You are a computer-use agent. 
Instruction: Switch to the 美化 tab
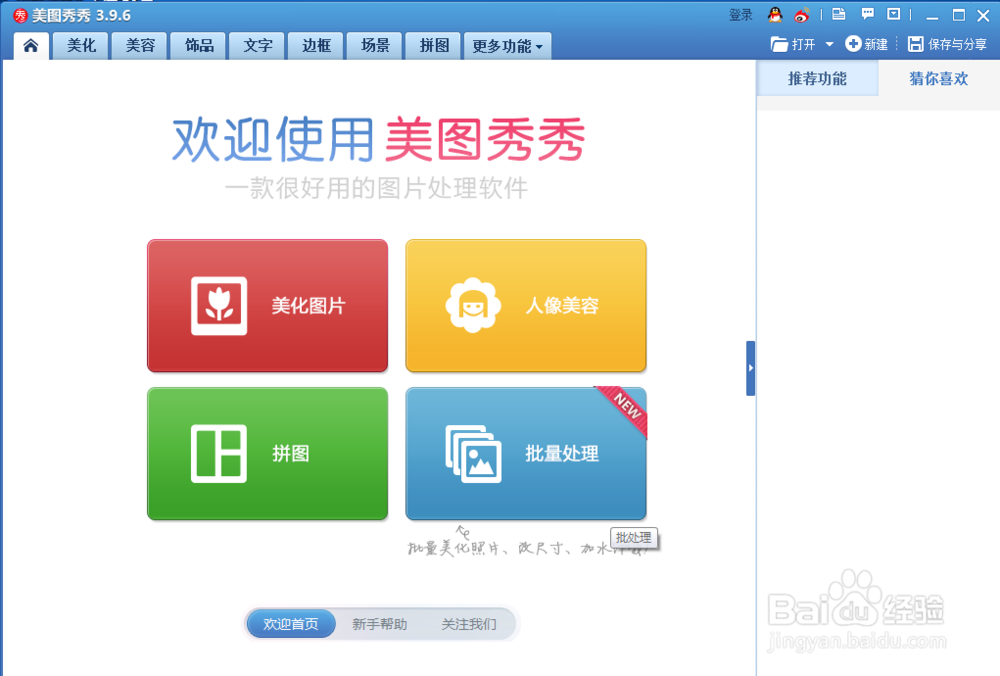pos(82,46)
